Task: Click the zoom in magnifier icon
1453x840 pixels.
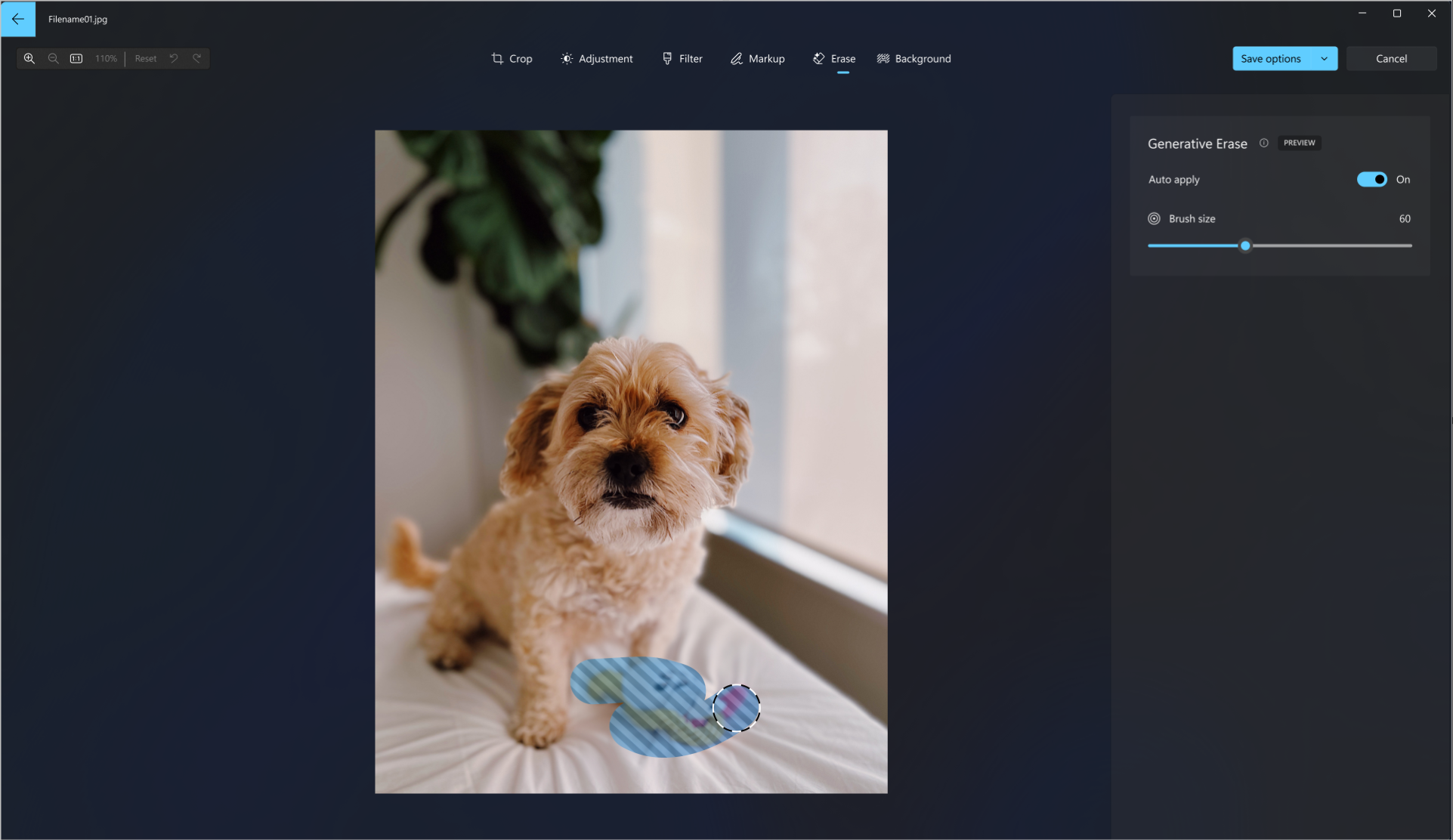Action: tap(29, 58)
